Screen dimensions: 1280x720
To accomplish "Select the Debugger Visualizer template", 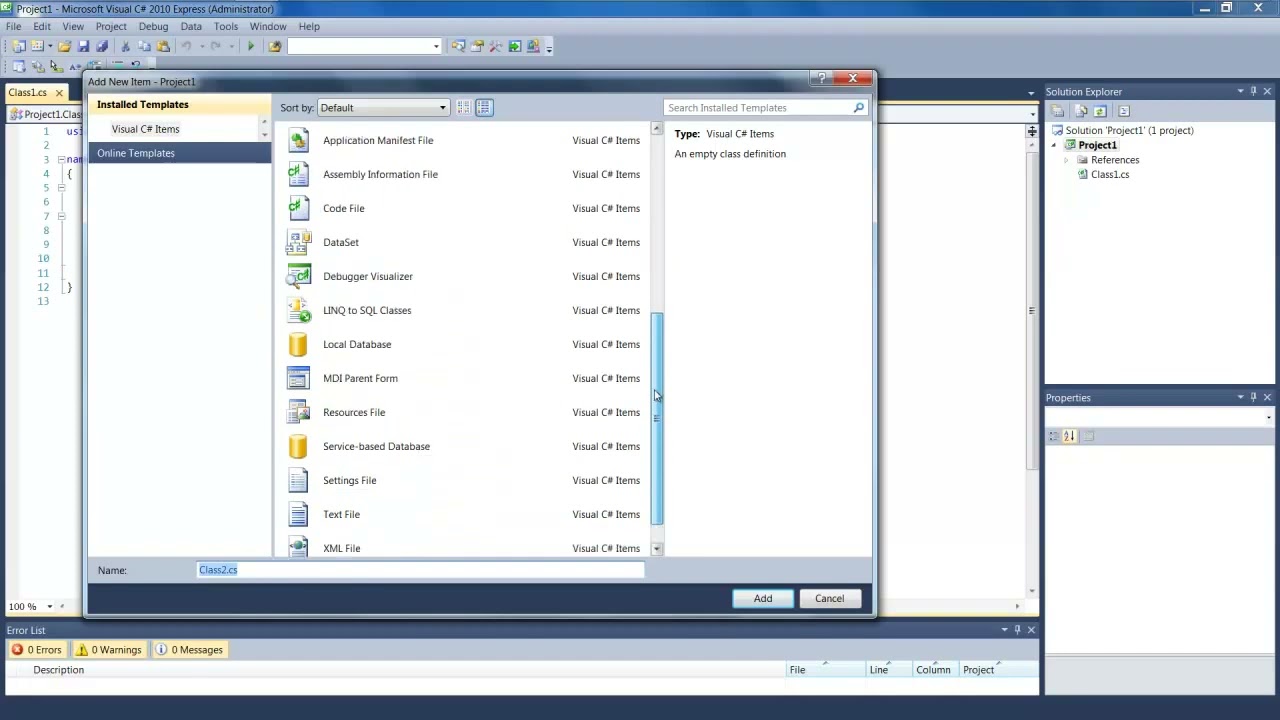I will pyautogui.click(x=463, y=276).
